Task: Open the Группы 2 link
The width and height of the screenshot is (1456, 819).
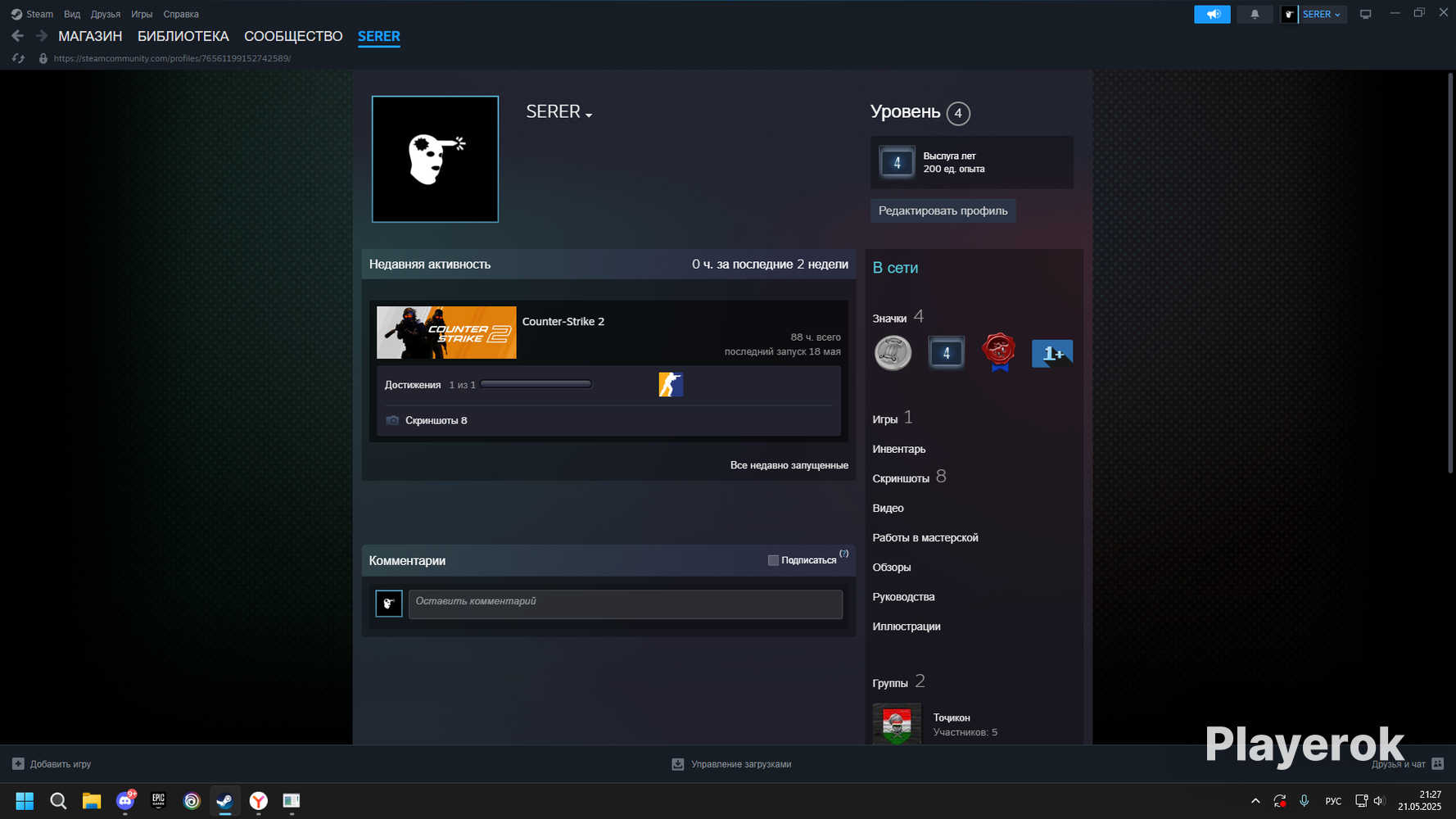Action: tap(899, 682)
